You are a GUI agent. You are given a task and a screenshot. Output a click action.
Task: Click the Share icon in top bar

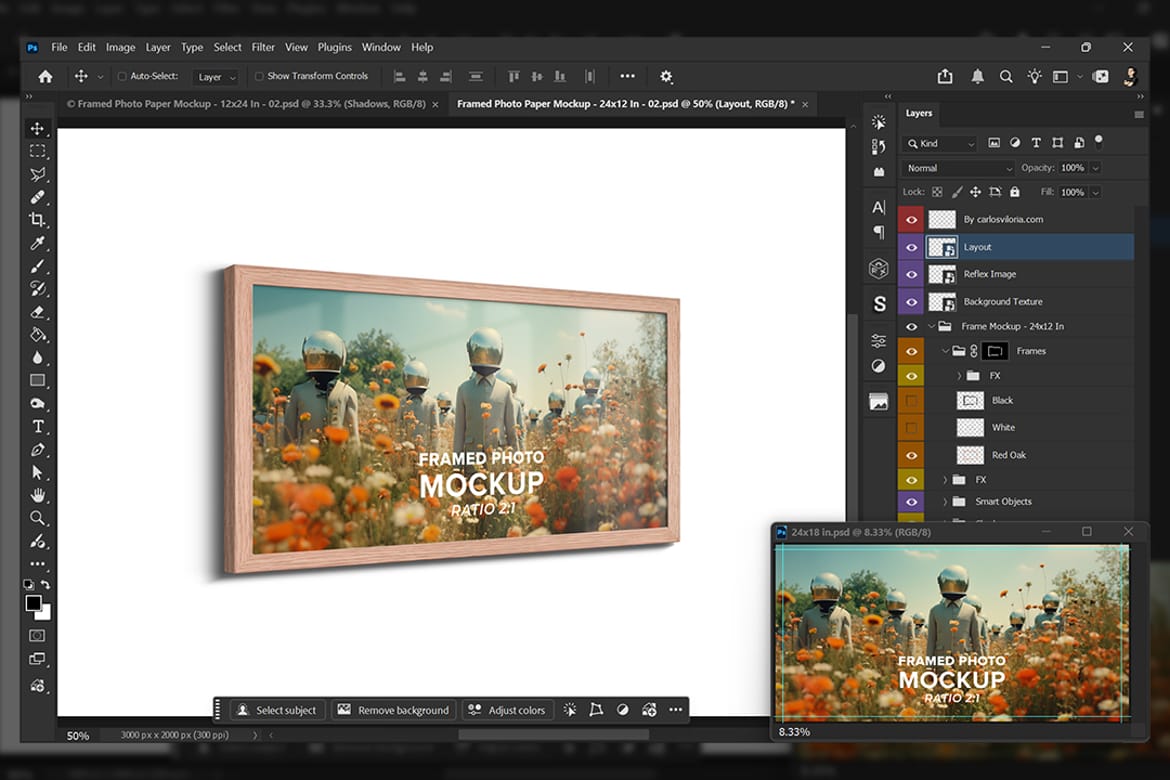click(945, 76)
